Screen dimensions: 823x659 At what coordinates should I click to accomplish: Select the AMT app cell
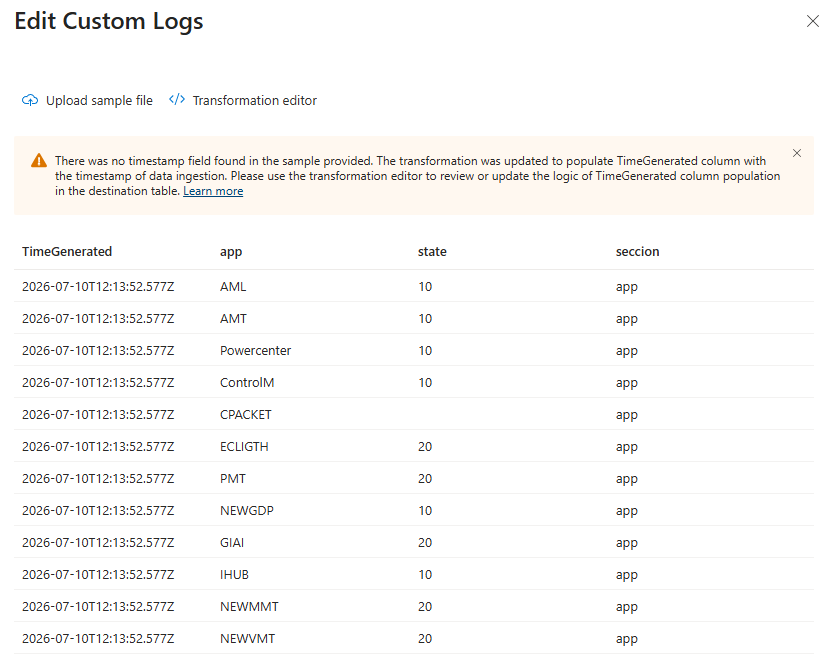pos(233,318)
